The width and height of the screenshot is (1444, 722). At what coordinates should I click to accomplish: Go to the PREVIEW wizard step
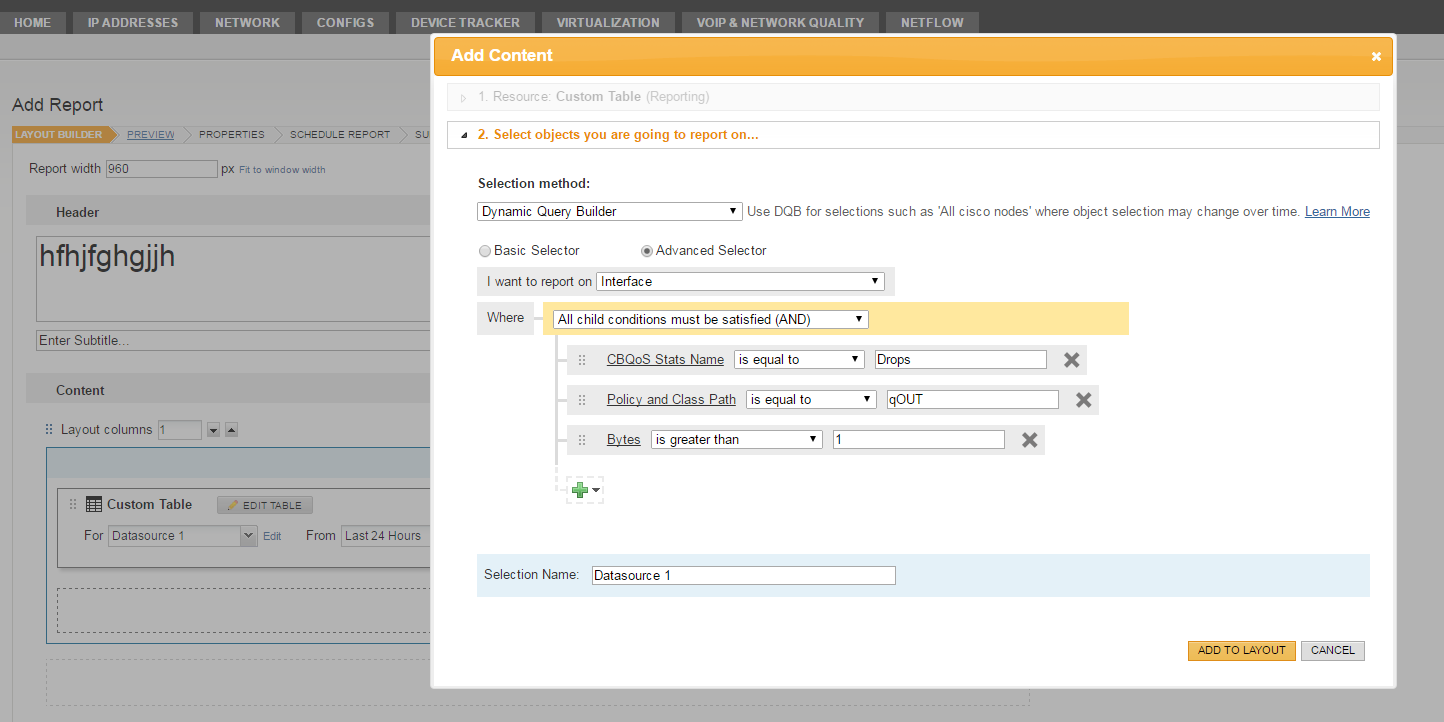[x=151, y=135]
